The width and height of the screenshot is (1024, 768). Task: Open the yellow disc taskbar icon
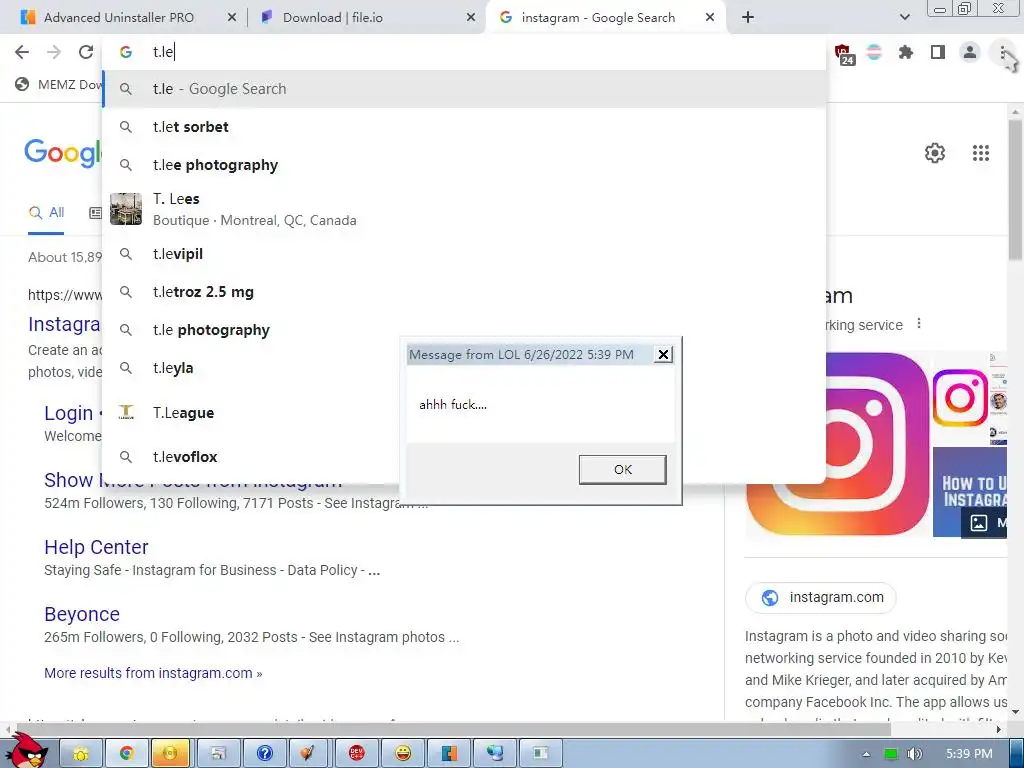click(x=170, y=754)
